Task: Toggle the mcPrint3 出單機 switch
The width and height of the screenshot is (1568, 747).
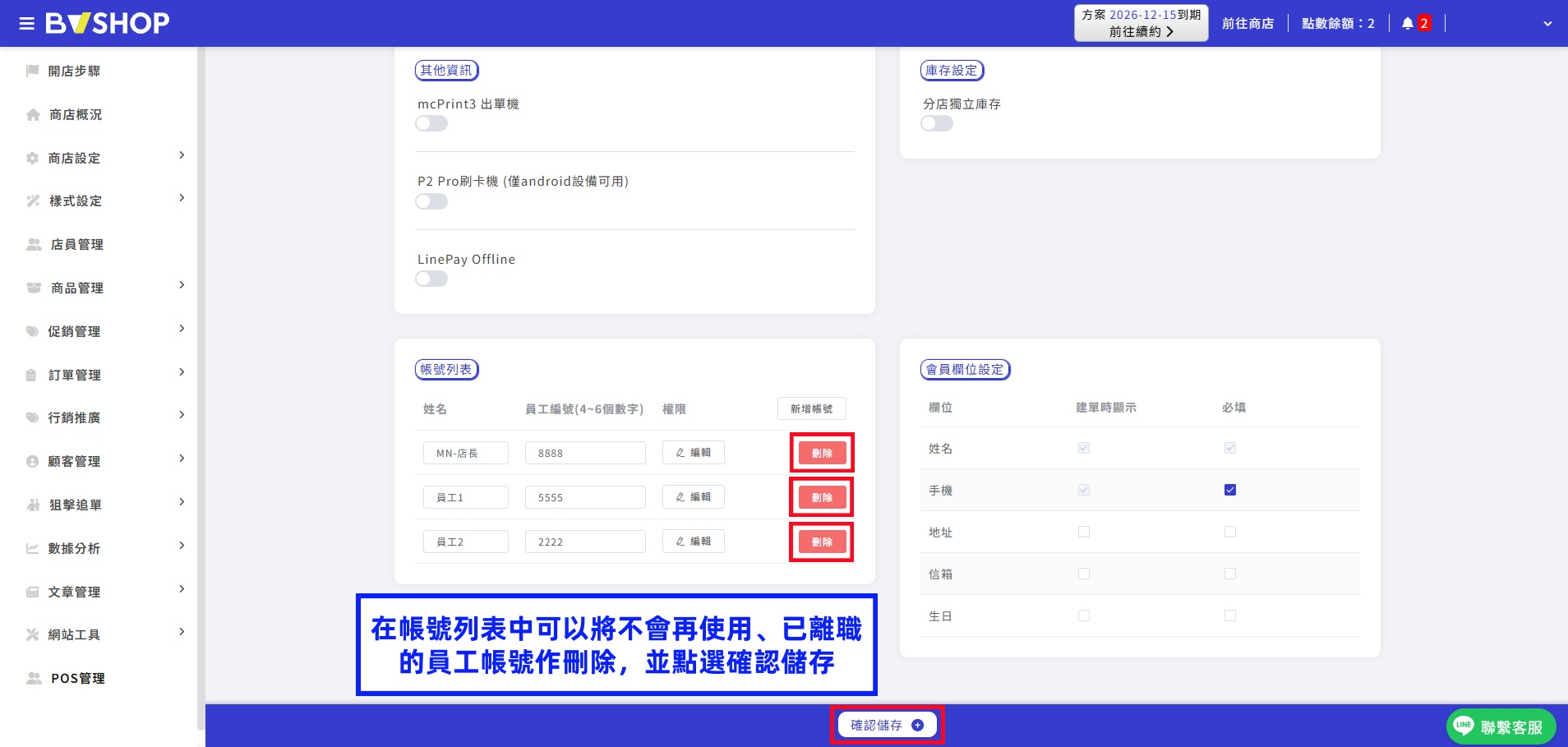Action: coord(431,123)
